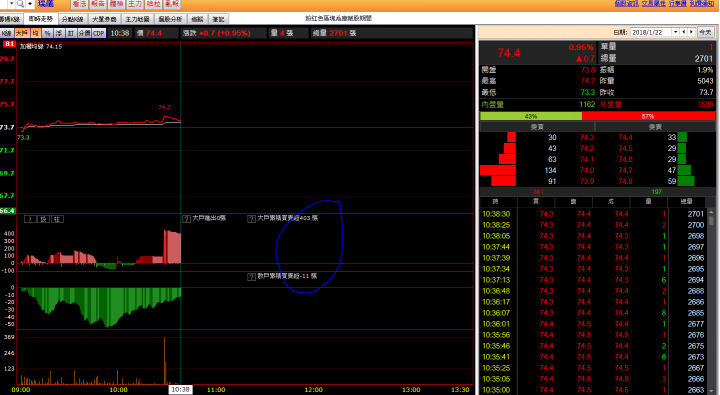The width and height of the screenshot is (720, 395).
Task: Click the 委賣 ask column header
Action: click(x=655, y=127)
